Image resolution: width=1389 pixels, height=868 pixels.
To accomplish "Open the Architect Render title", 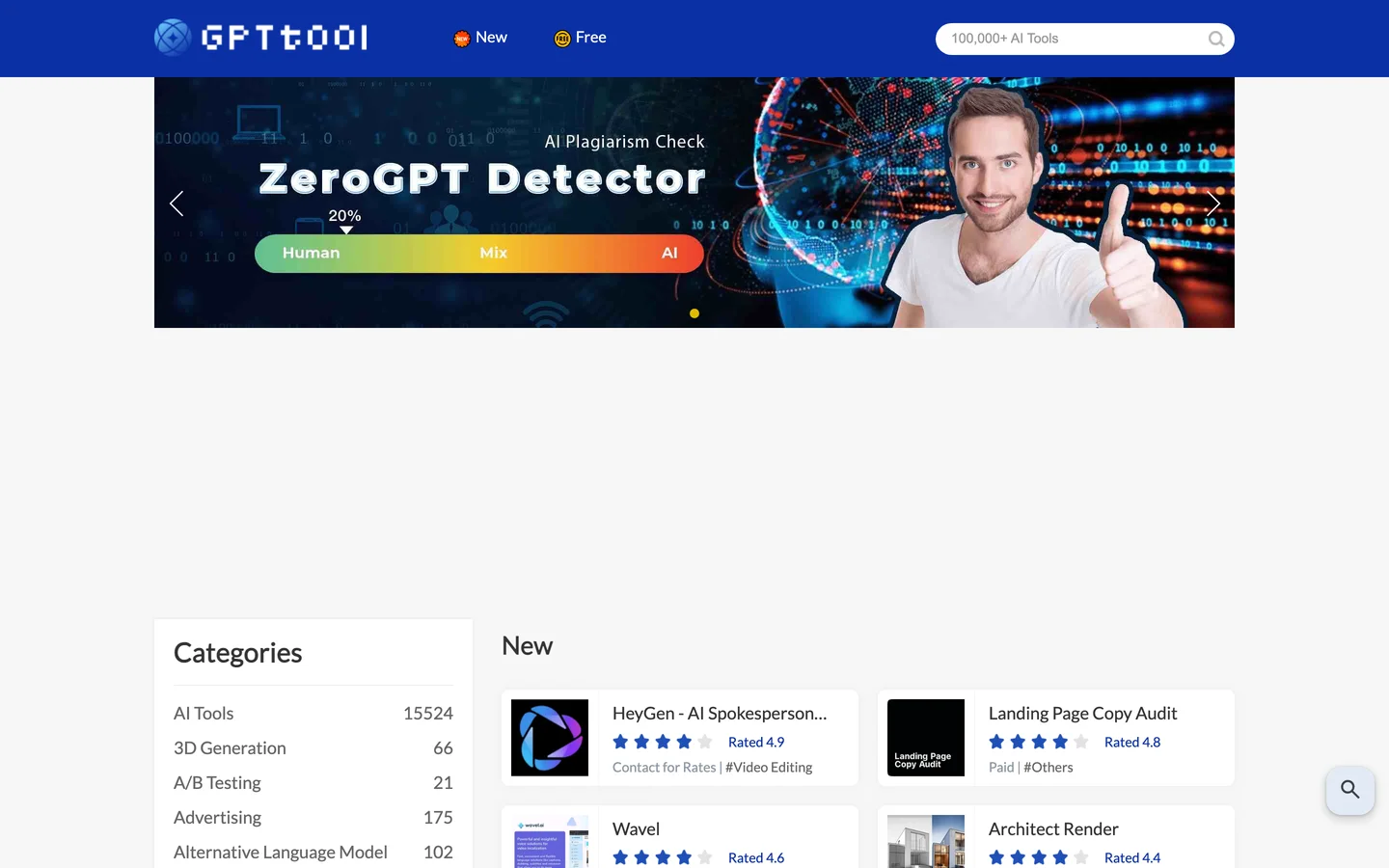I will pos(1053,829).
